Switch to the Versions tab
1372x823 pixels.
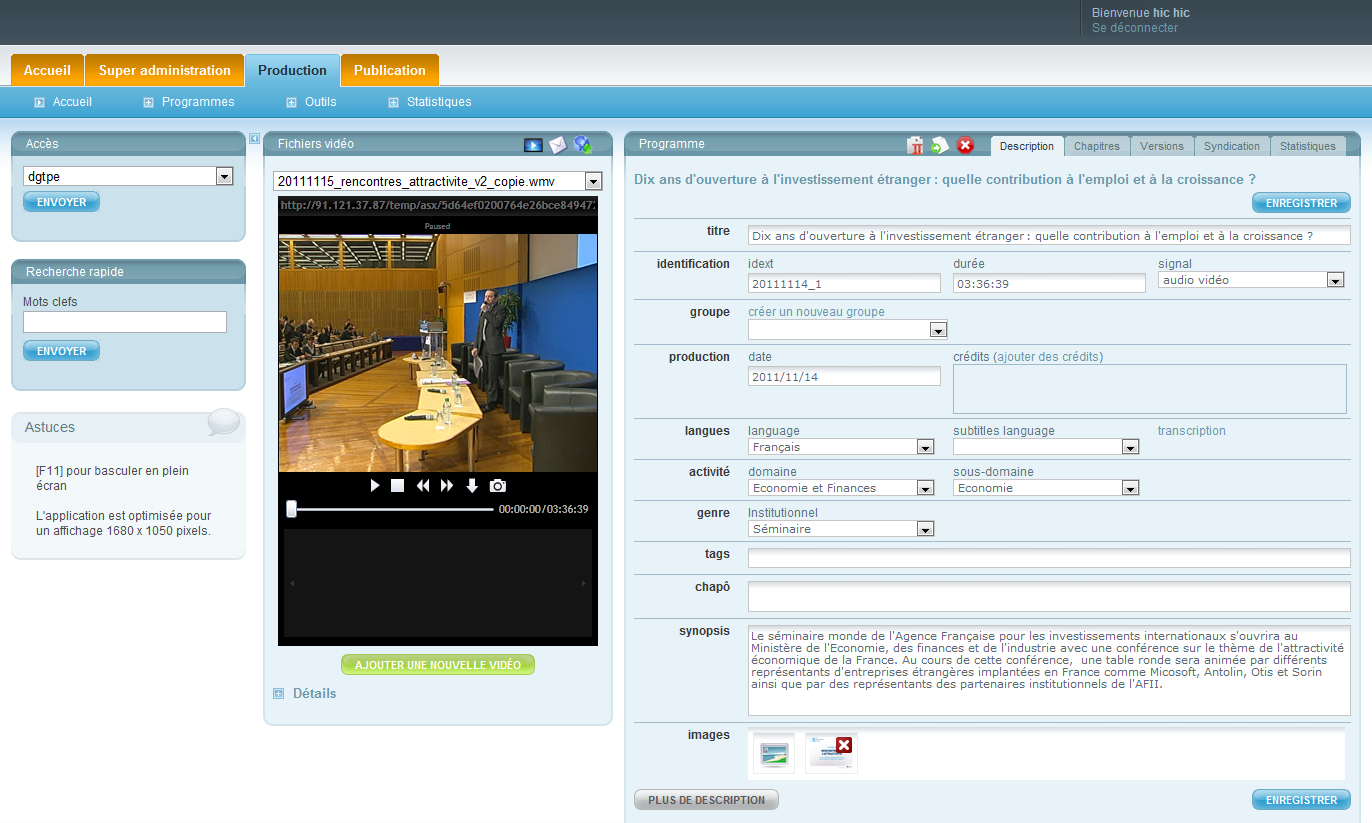1162,146
